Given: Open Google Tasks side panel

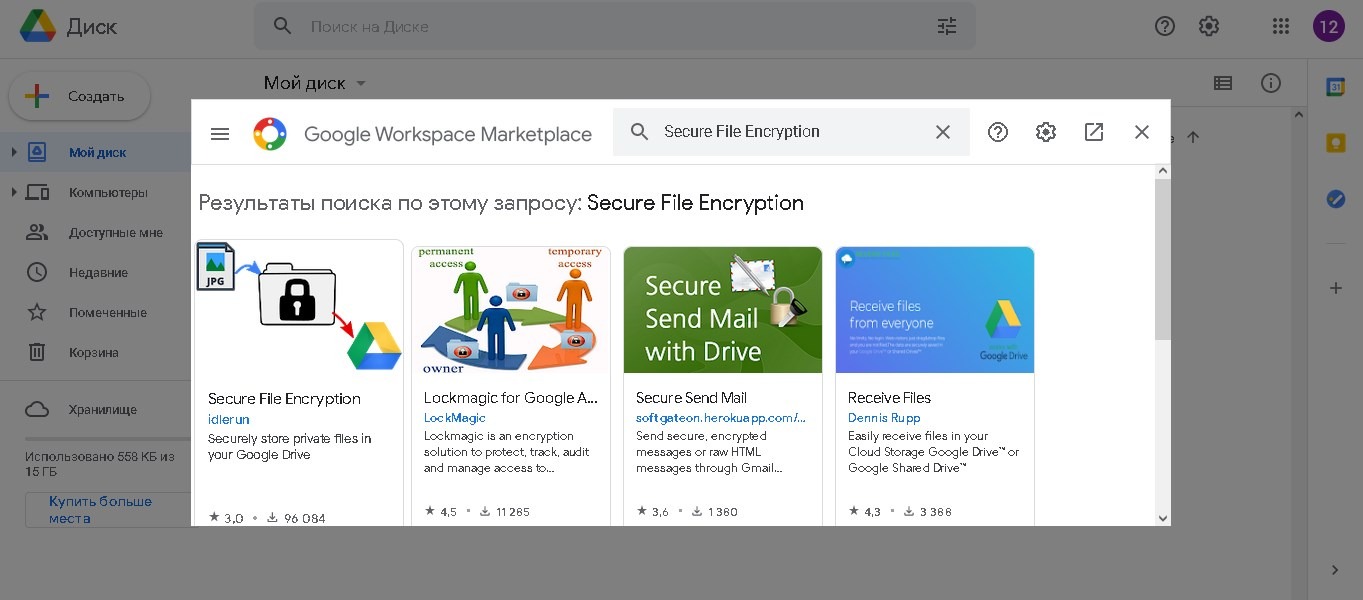Looking at the screenshot, I should [1334, 199].
